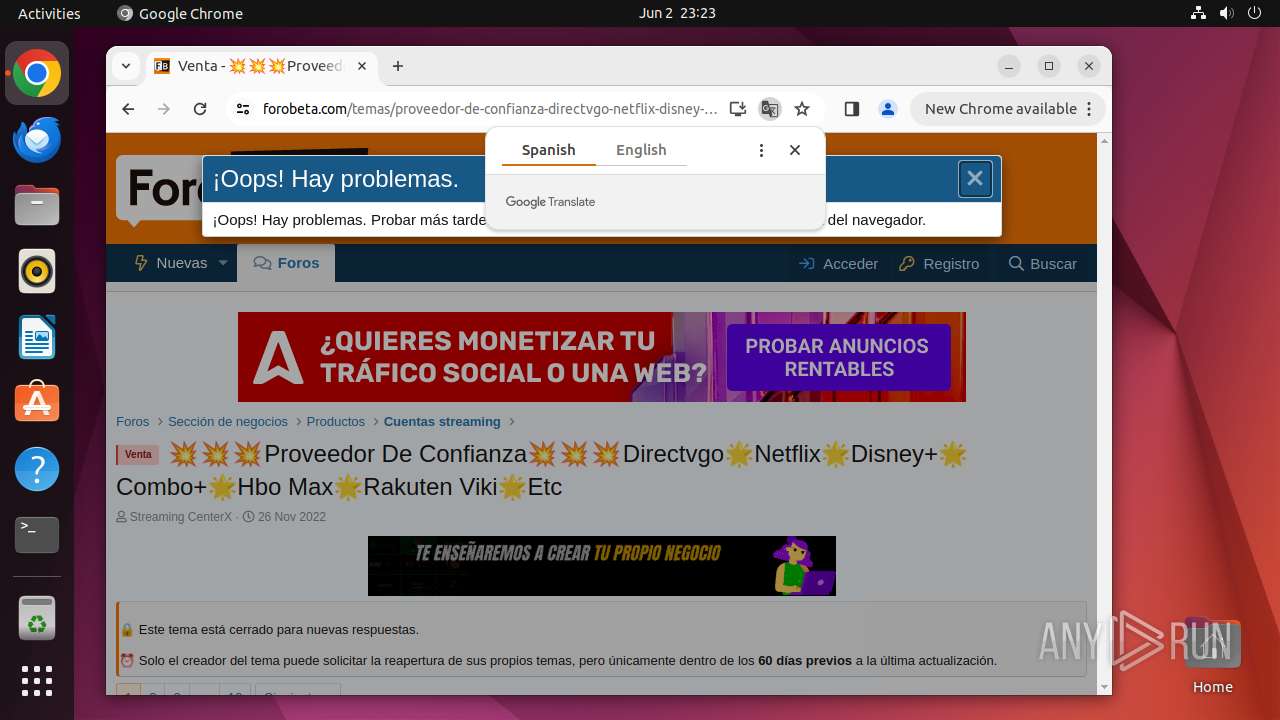Click the address bar URL field
1280x720 pixels.
[x=490, y=109]
